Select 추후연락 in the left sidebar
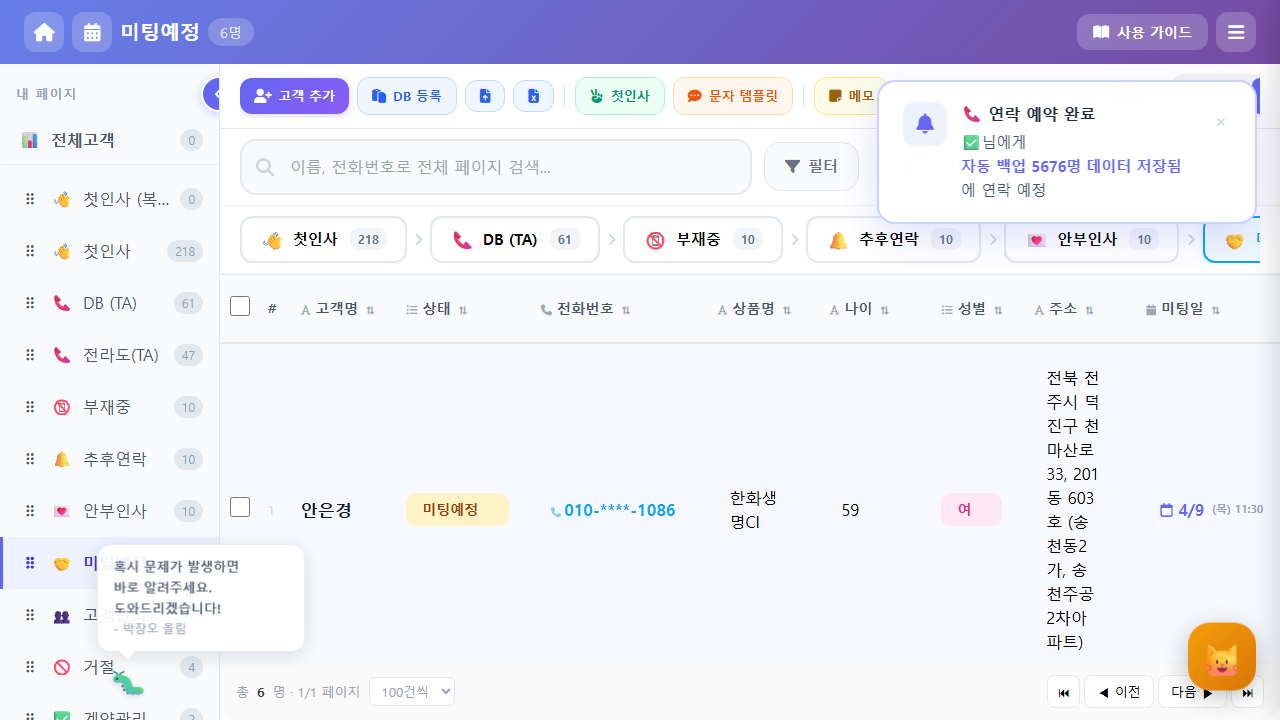The height and width of the screenshot is (720, 1280). 113,459
